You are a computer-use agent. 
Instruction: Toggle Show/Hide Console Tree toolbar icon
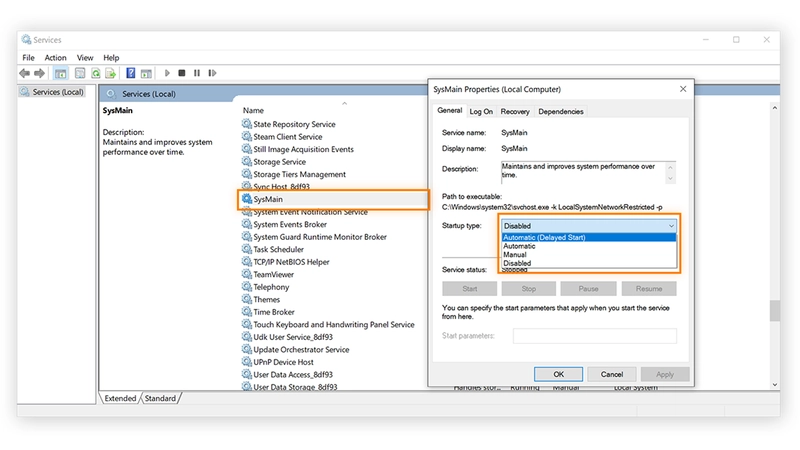tap(60, 73)
